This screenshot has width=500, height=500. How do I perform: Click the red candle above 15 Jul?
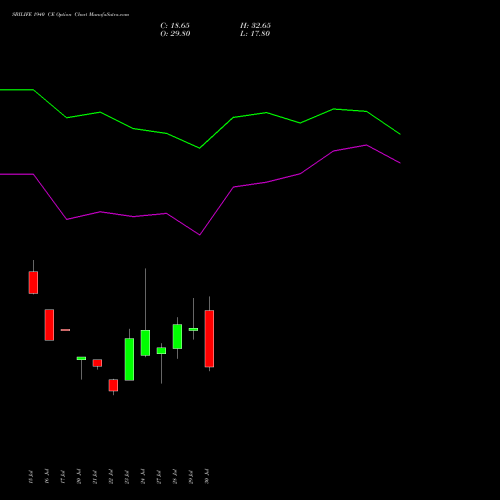33,282
